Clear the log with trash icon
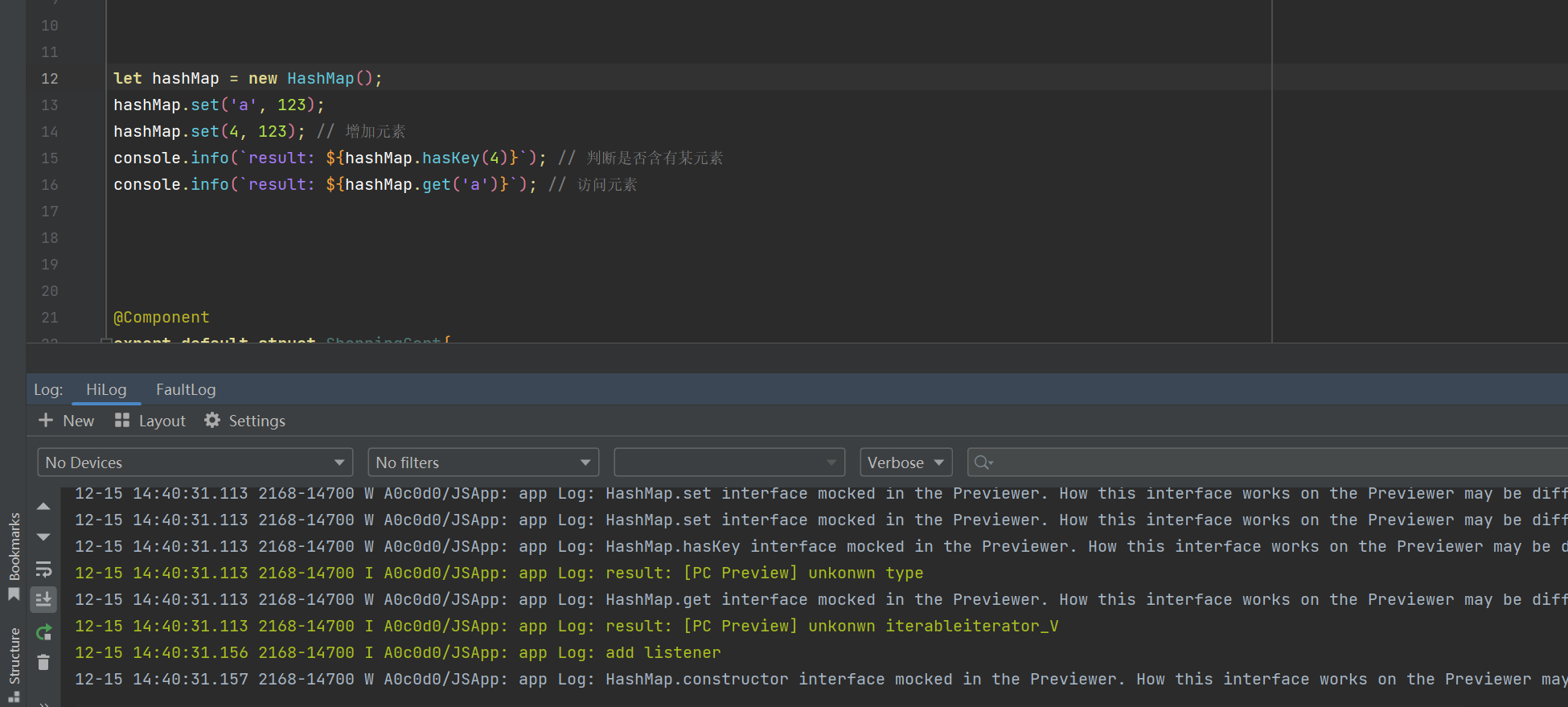This screenshot has height=707, width=1568. 43,663
